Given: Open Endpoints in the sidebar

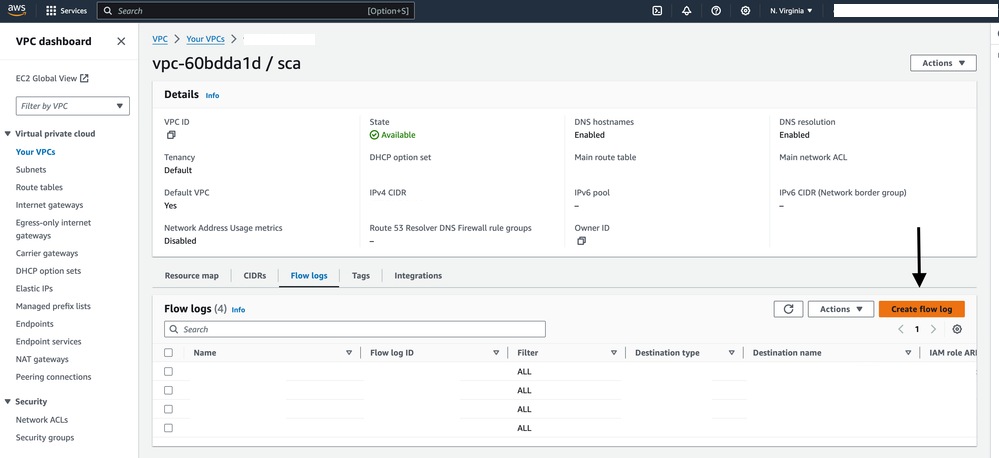Looking at the screenshot, I should click(x=34, y=324).
